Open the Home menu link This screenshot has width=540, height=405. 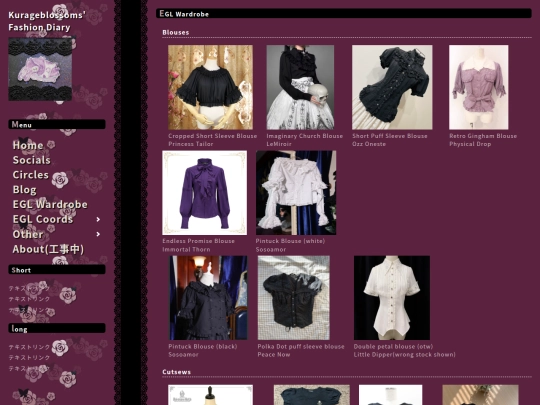click(28, 145)
